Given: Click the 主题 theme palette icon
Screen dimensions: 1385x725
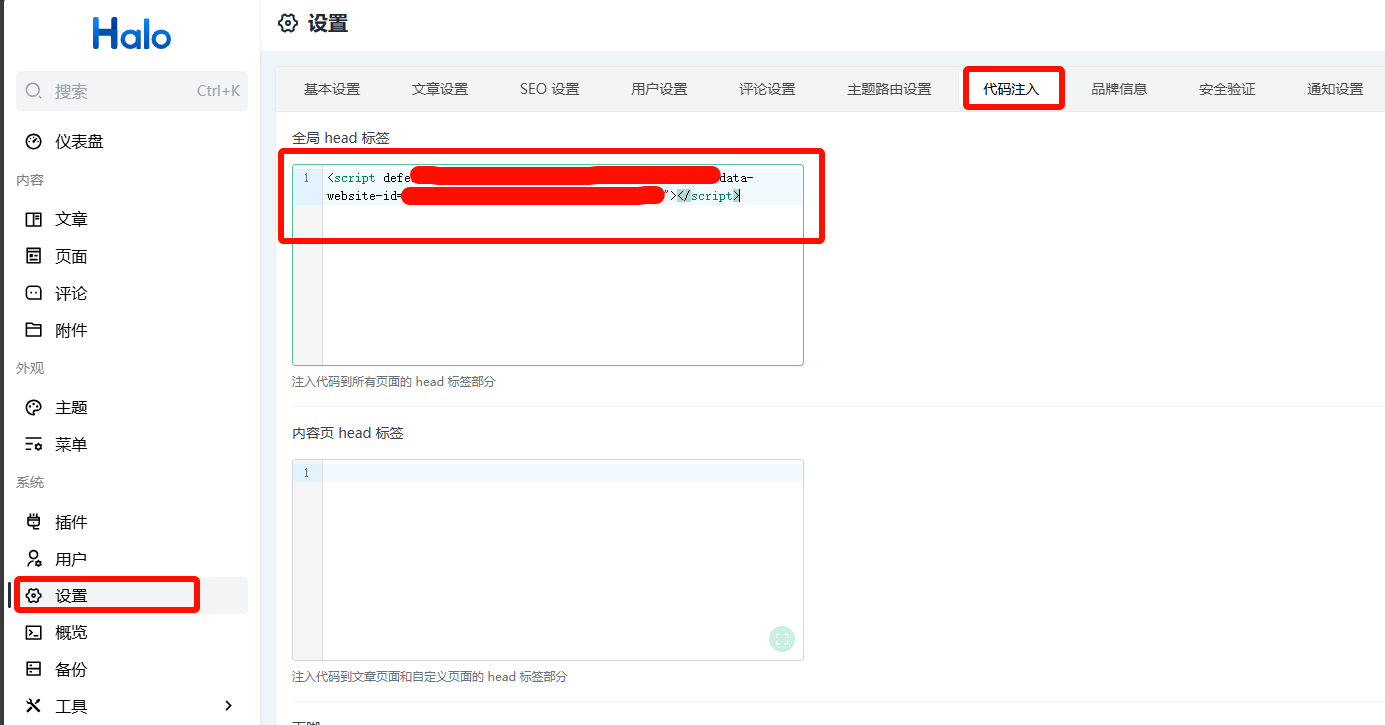Looking at the screenshot, I should point(34,407).
